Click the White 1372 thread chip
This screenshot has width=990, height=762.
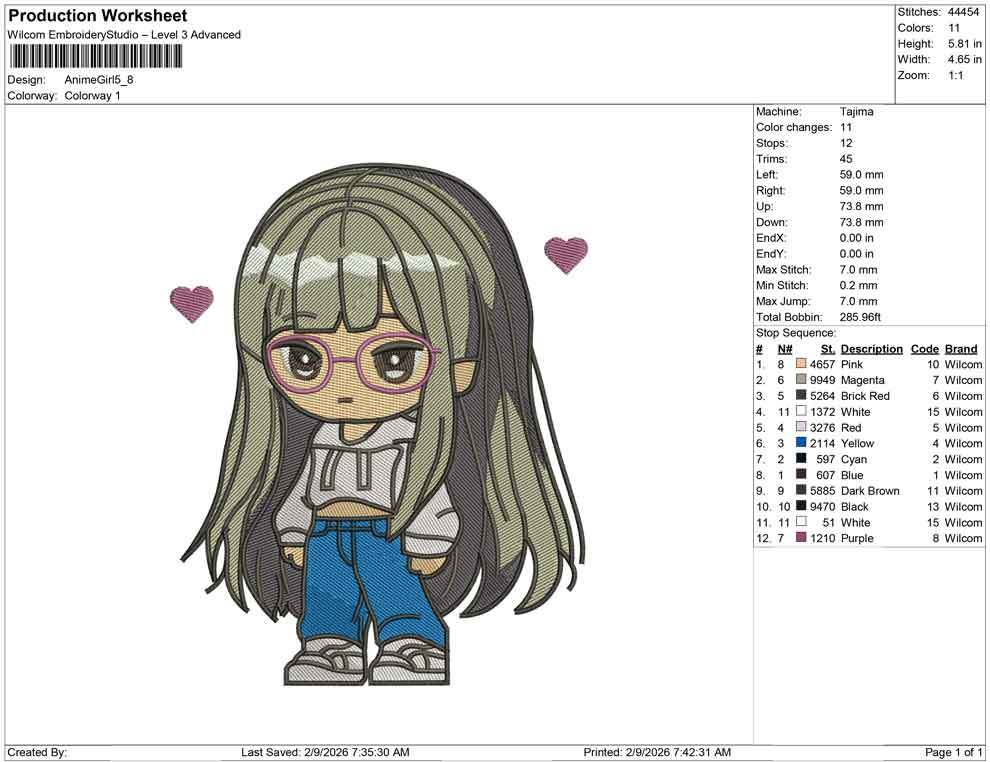click(800, 412)
